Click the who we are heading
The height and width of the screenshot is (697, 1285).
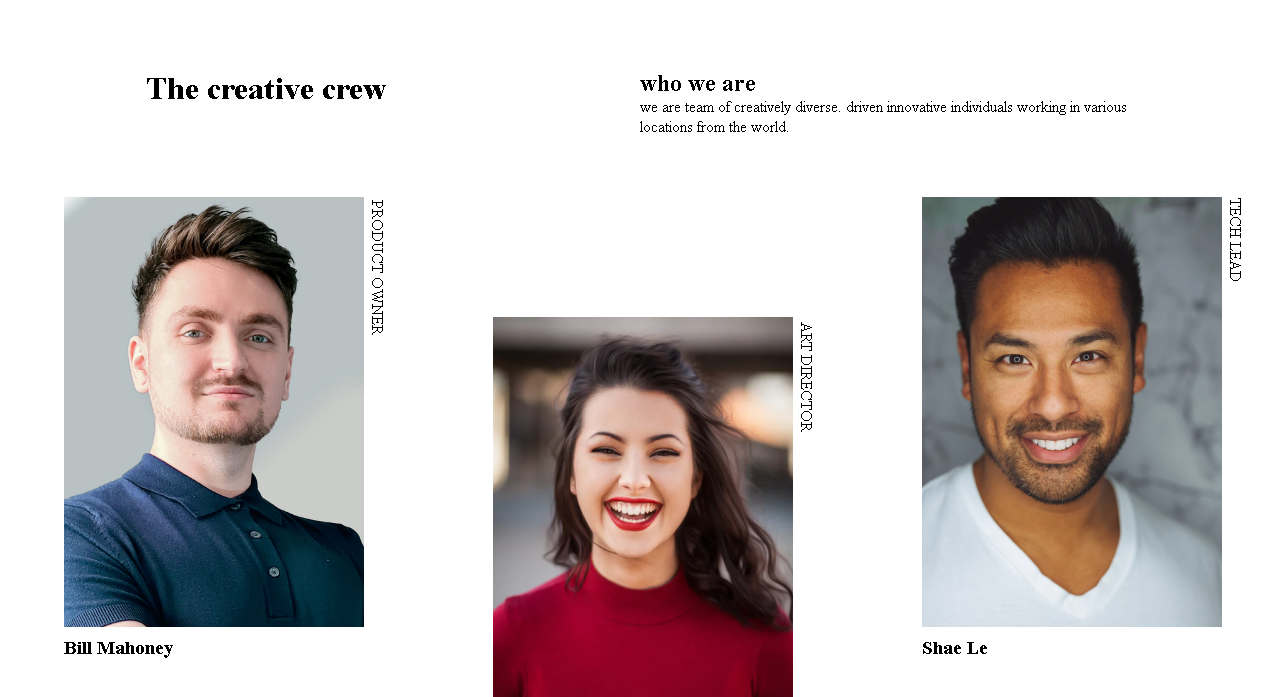[x=698, y=83]
